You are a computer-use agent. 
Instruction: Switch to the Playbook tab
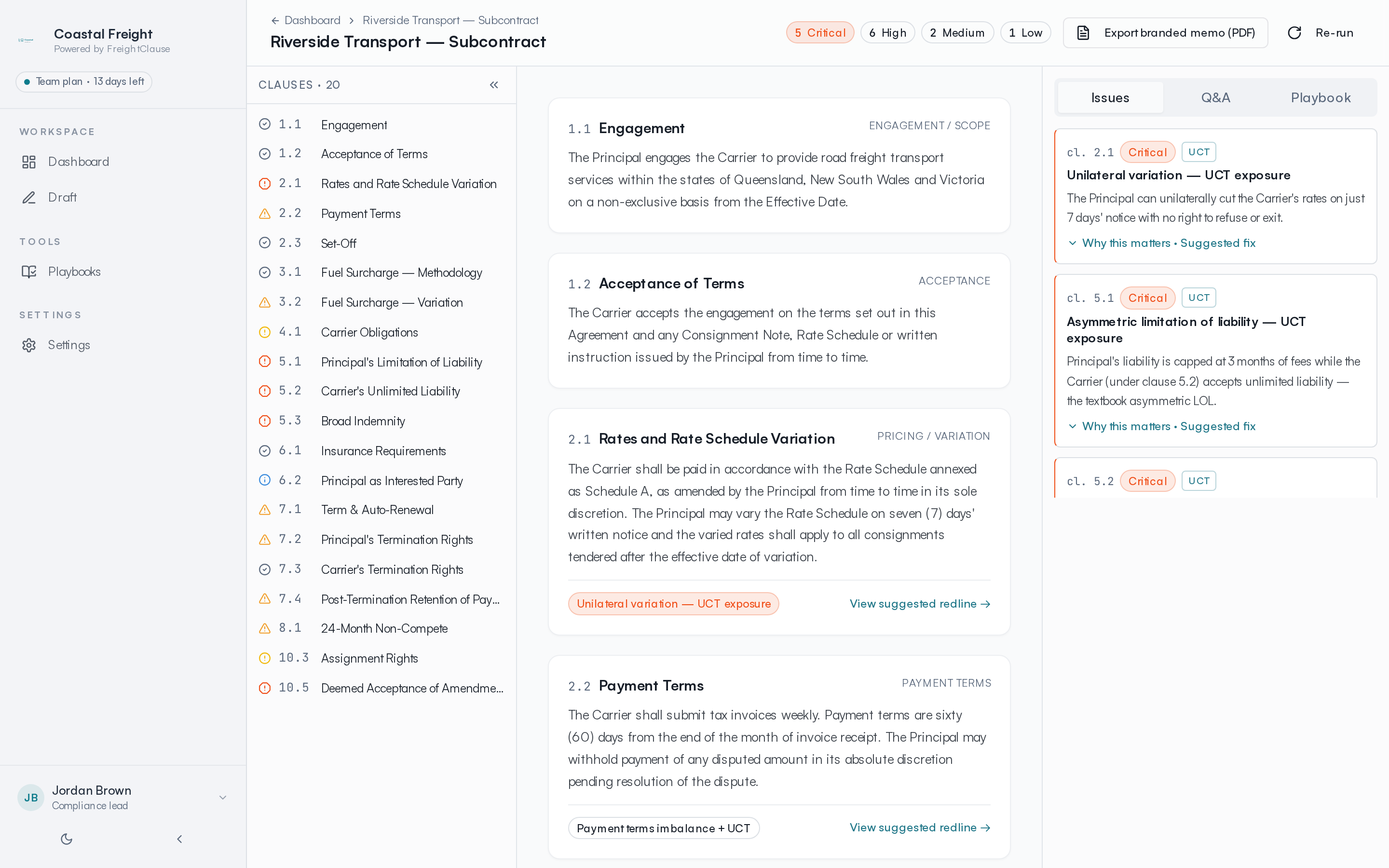point(1321,97)
